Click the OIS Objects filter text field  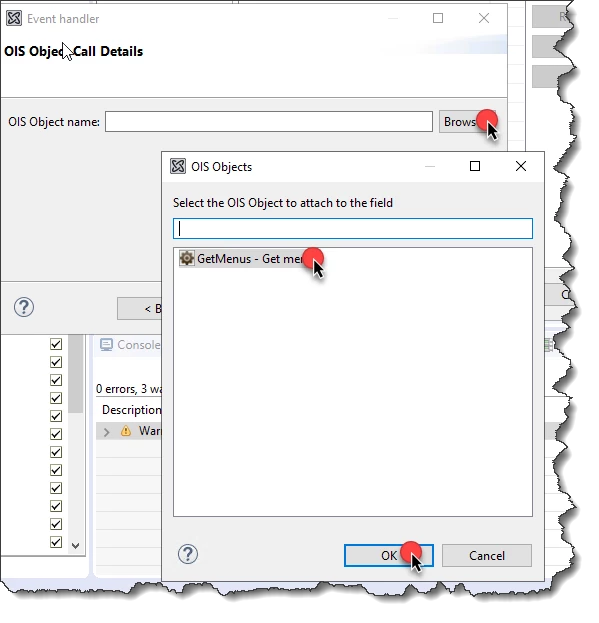(353, 228)
